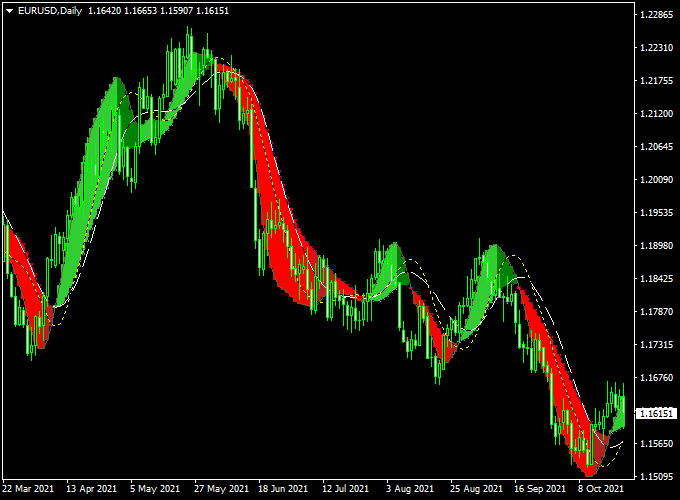The image size is (680, 500).
Task: Select the 25 Aug 2021 date label
Action: tap(476, 489)
